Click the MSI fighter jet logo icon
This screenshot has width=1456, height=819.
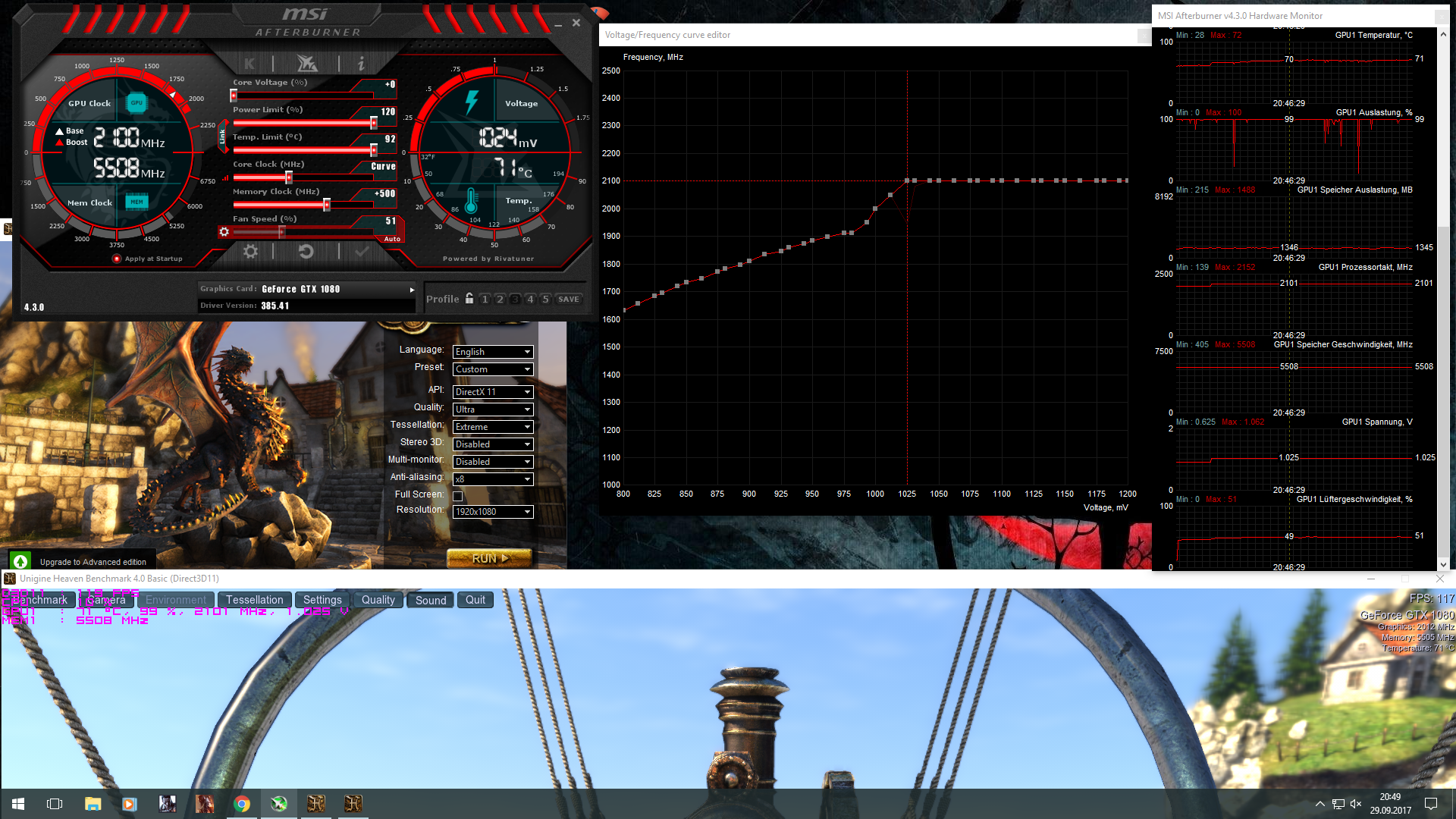[x=306, y=64]
